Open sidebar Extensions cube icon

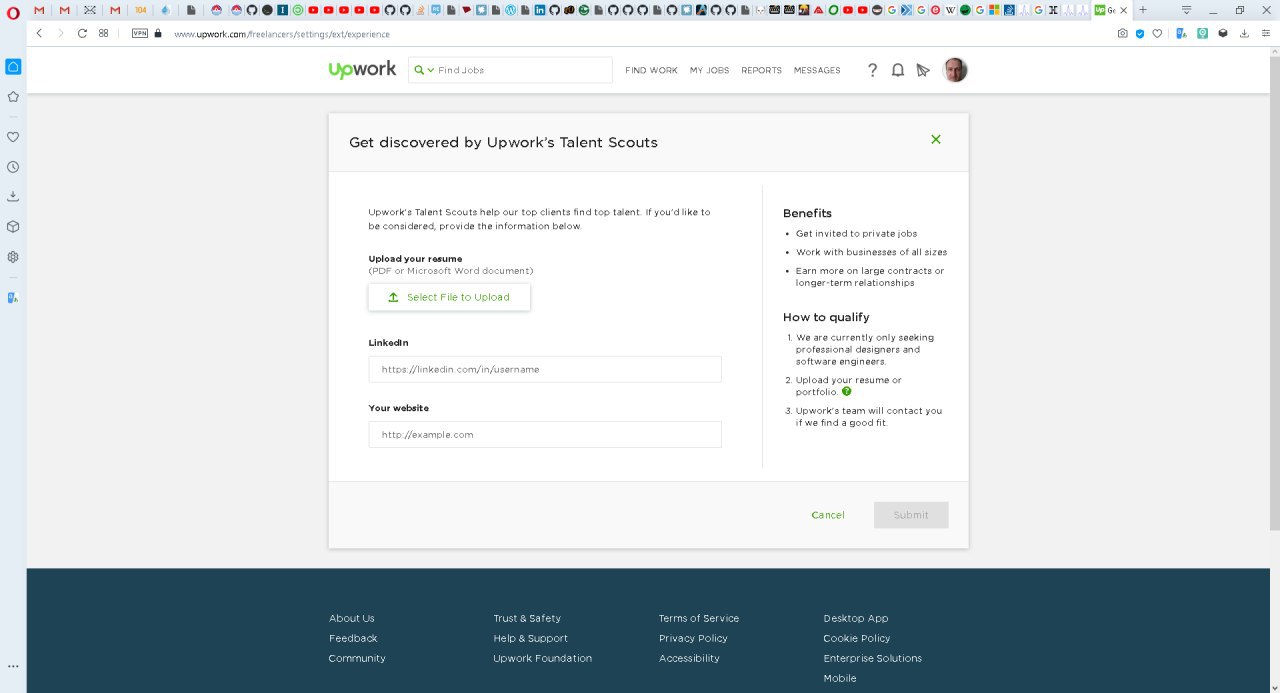(x=13, y=226)
